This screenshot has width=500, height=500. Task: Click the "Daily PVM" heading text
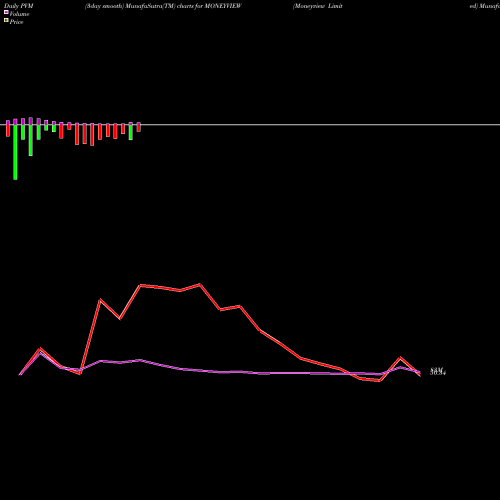click(19, 6)
